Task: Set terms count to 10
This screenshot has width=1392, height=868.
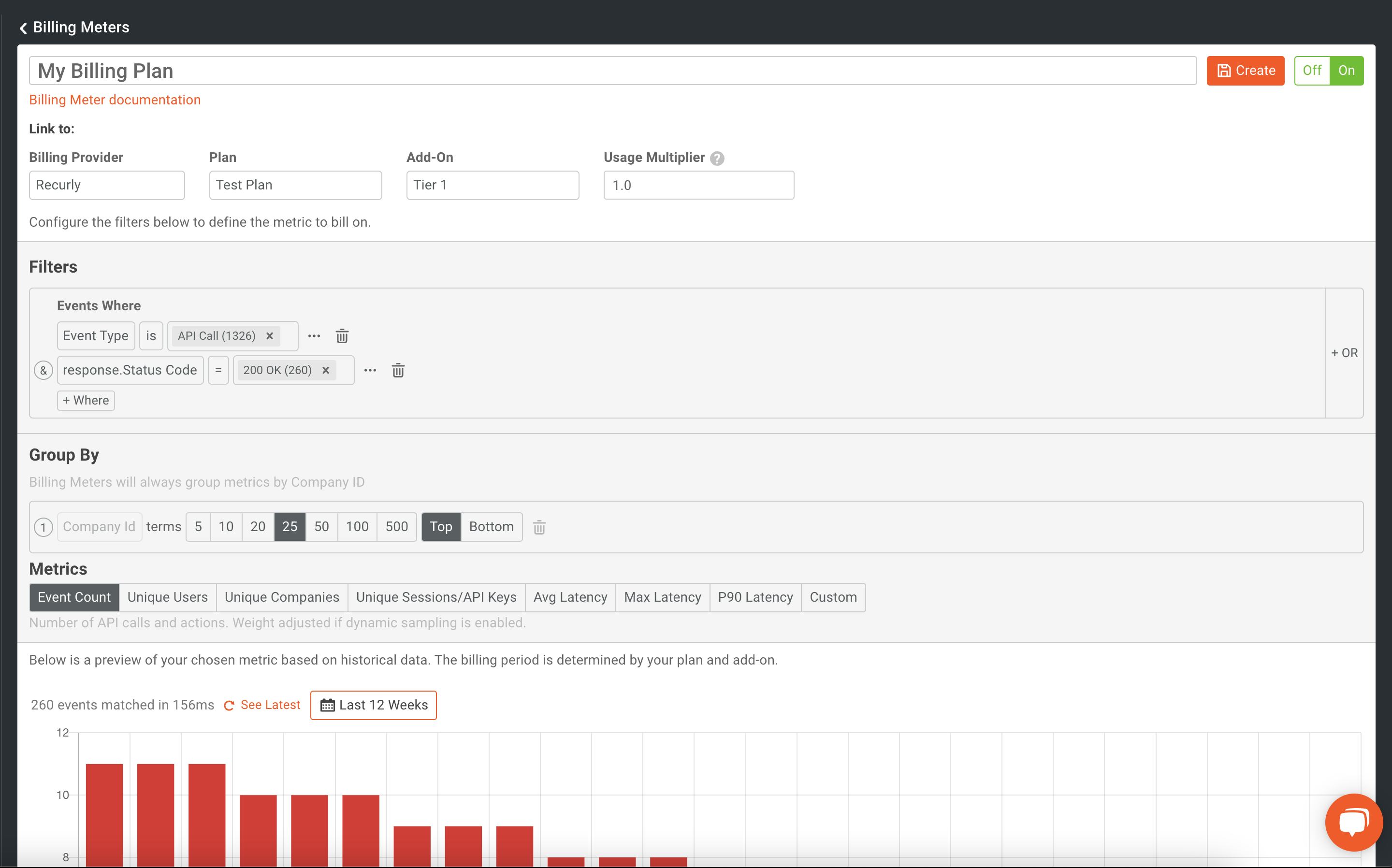Action: (226, 527)
